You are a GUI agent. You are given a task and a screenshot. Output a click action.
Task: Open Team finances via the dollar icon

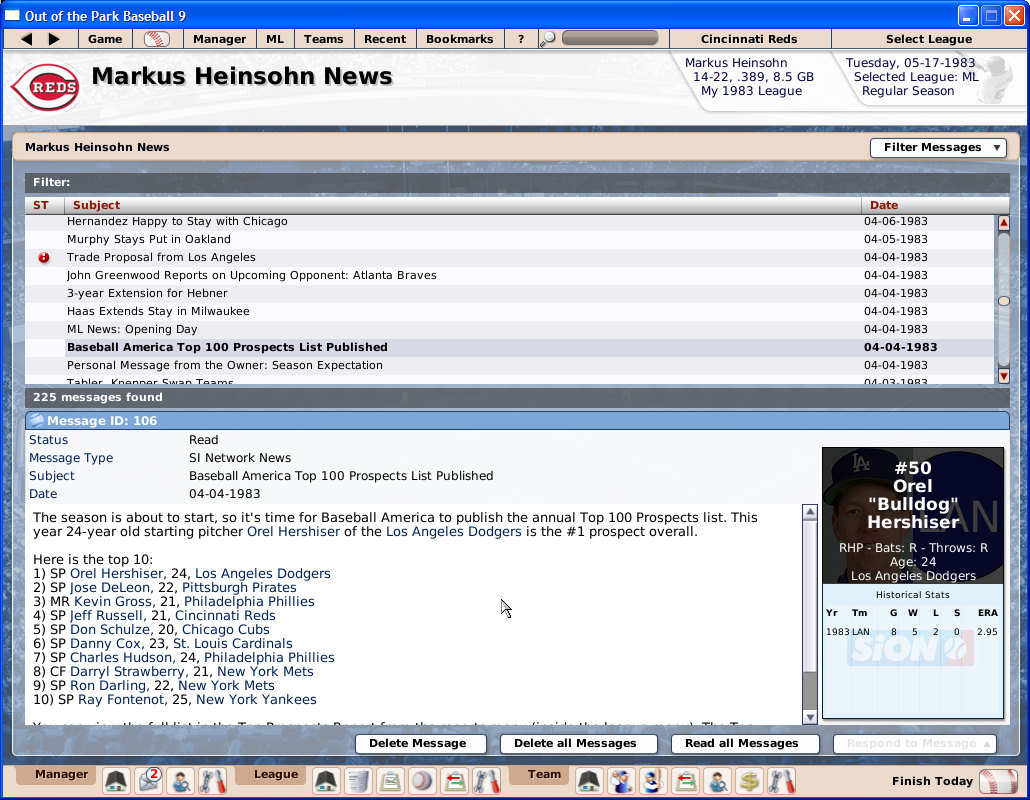coord(748,780)
